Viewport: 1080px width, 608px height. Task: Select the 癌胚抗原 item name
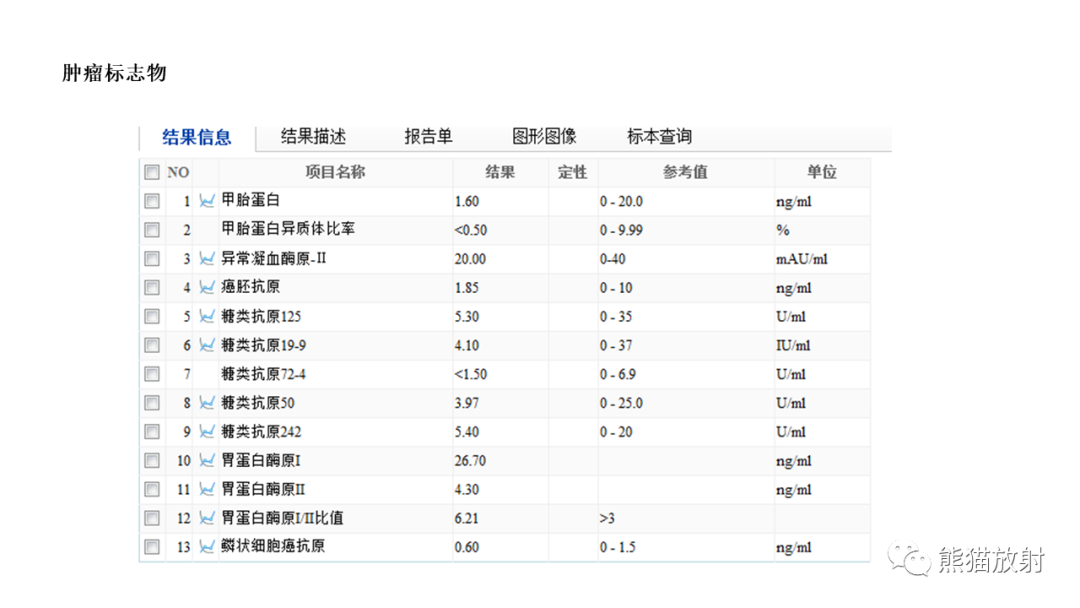251,287
